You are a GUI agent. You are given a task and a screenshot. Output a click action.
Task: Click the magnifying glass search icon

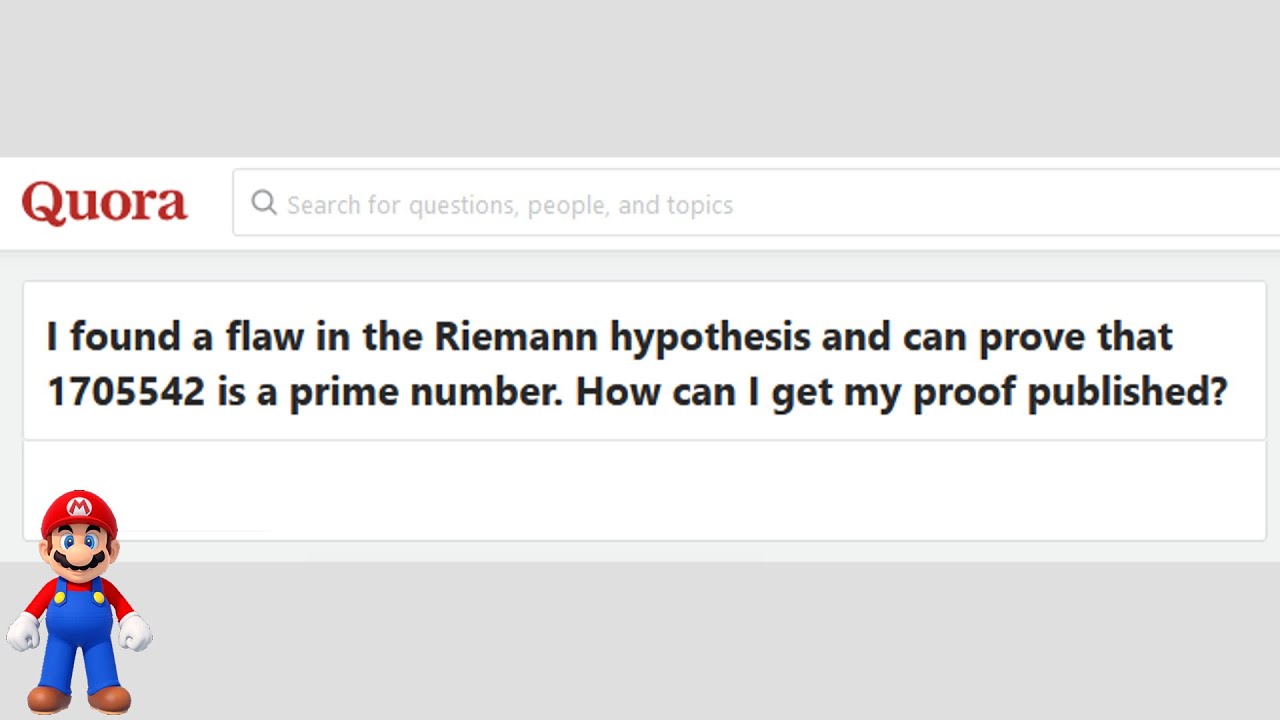tap(264, 203)
